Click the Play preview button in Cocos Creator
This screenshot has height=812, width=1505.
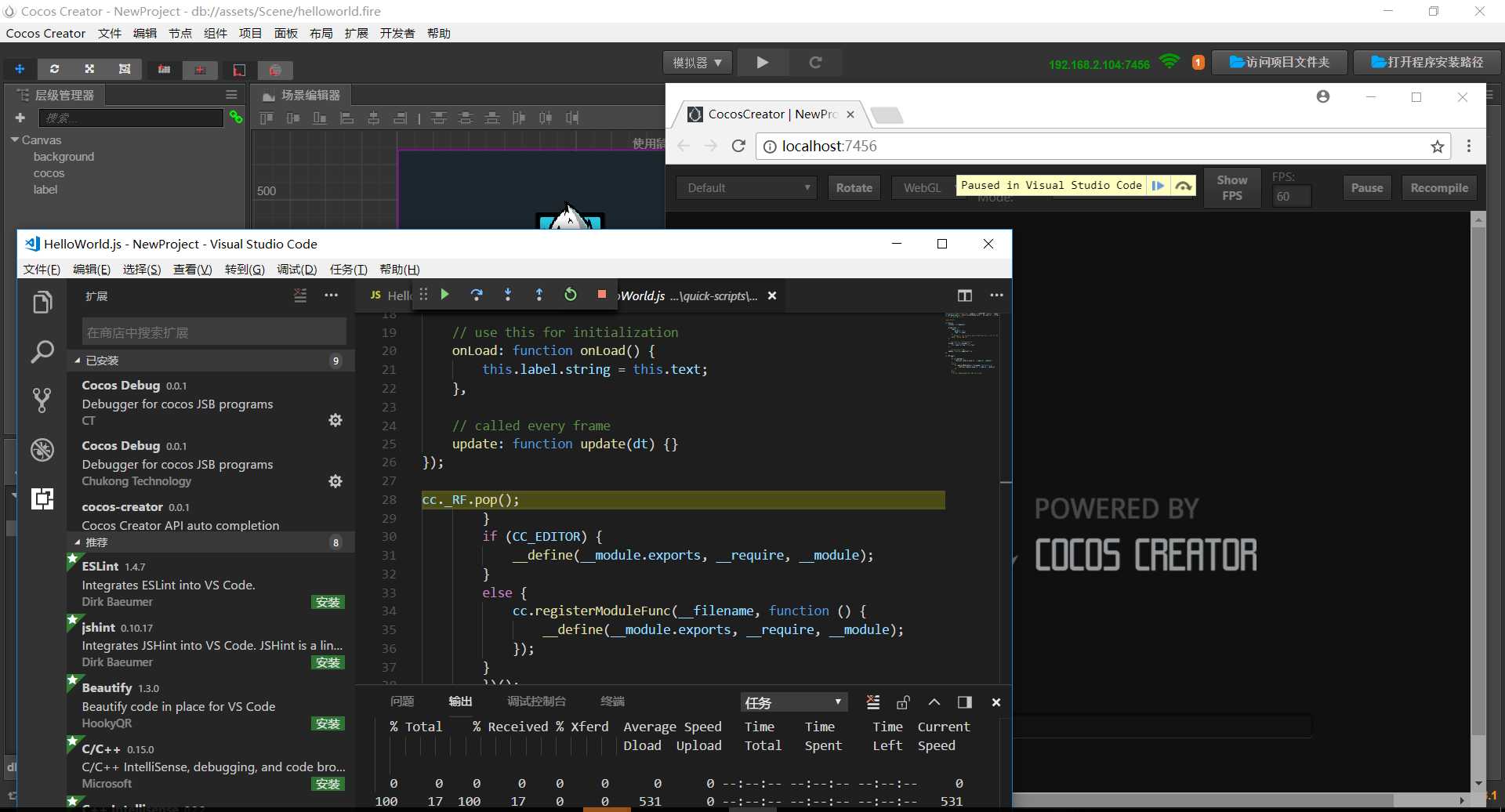pyautogui.click(x=763, y=63)
